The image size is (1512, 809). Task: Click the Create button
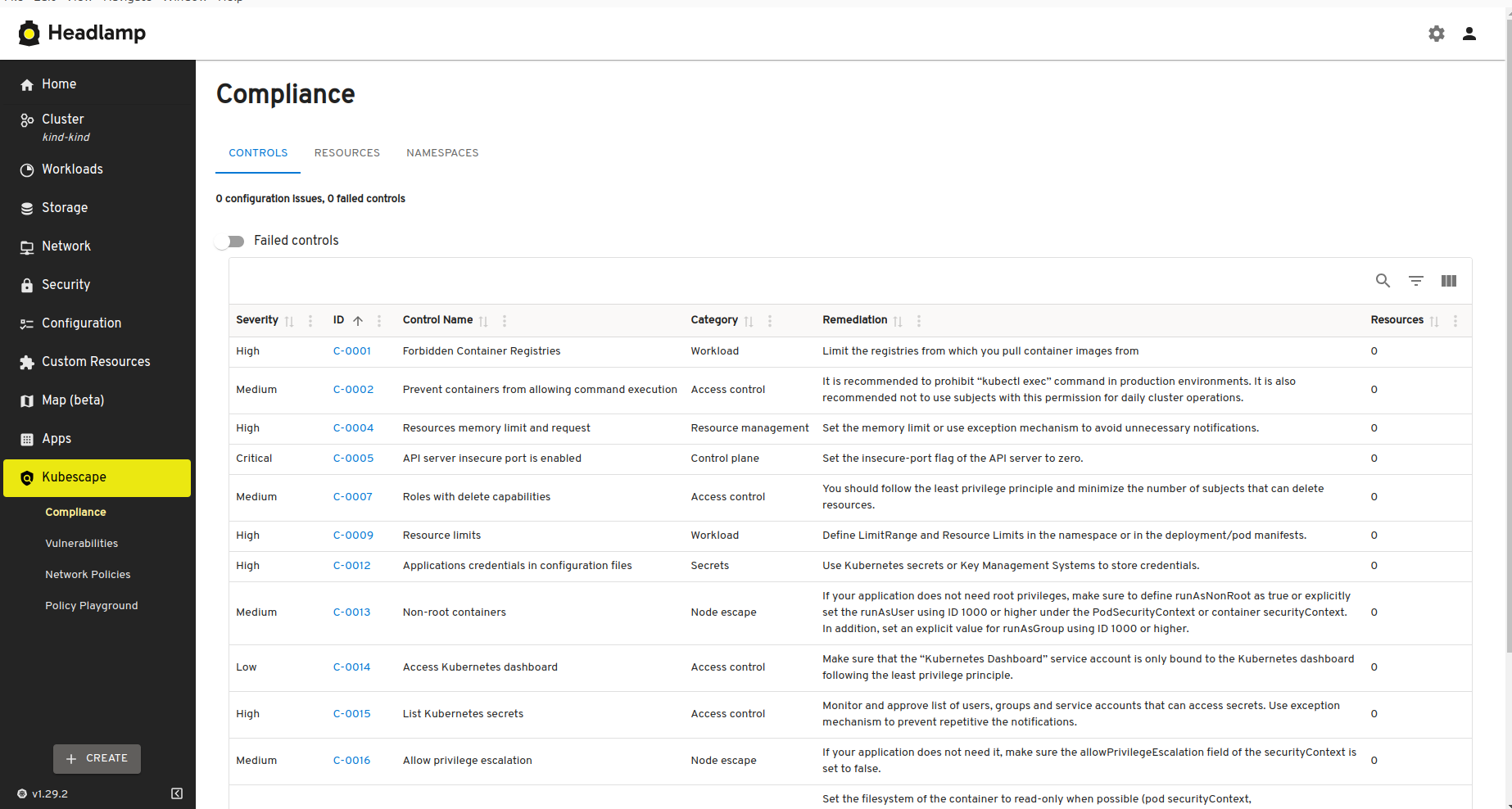97,758
